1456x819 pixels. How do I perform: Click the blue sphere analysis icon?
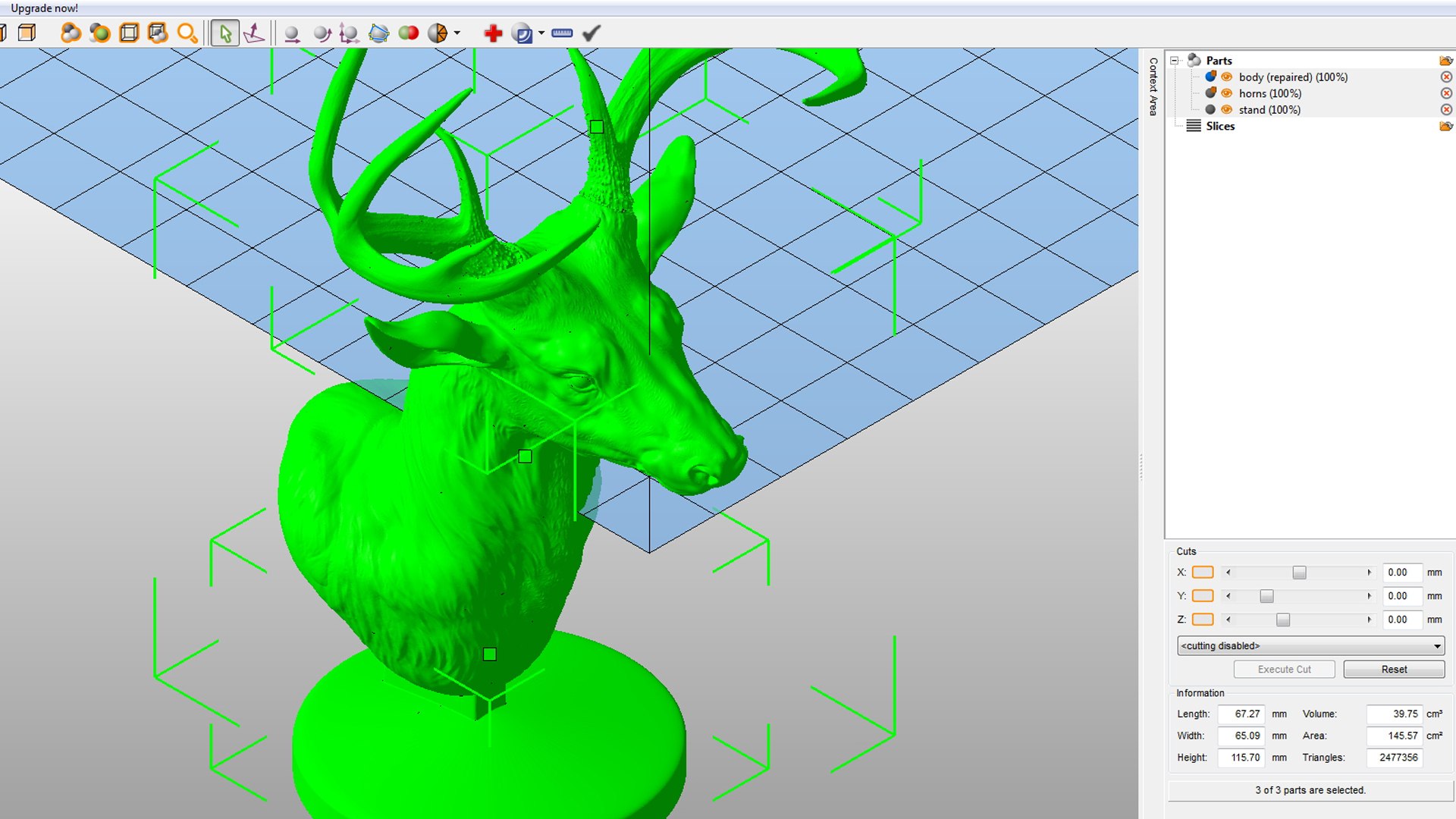pos(522,33)
